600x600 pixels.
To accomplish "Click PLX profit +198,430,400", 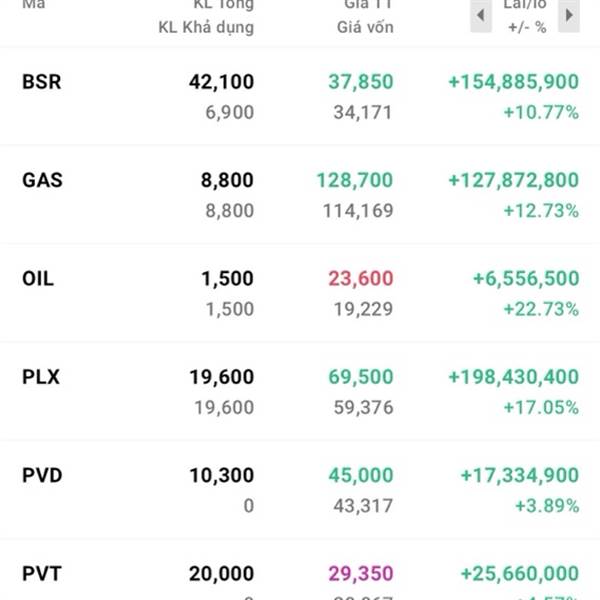I will click(x=513, y=377).
